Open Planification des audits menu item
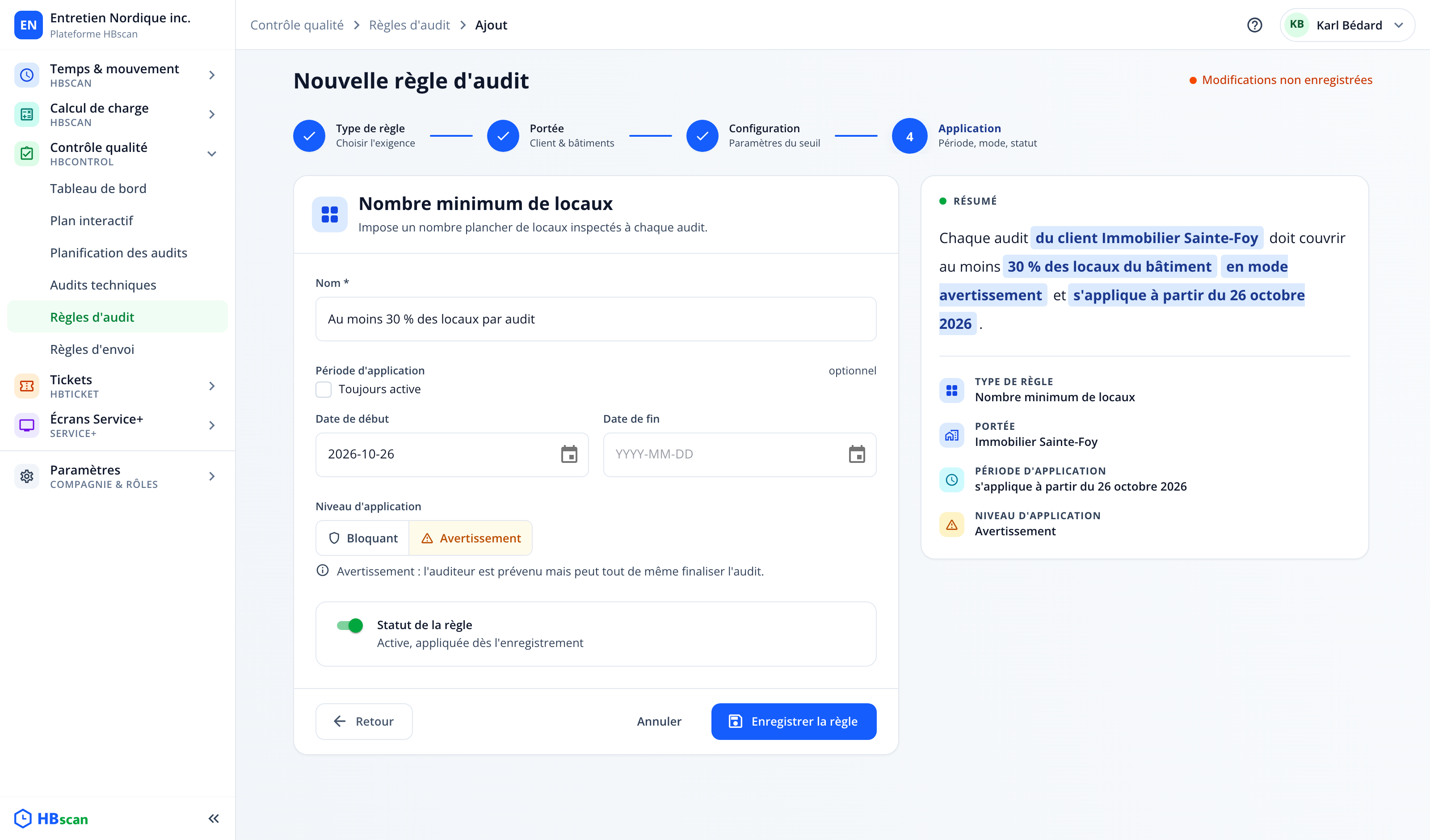 point(118,252)
